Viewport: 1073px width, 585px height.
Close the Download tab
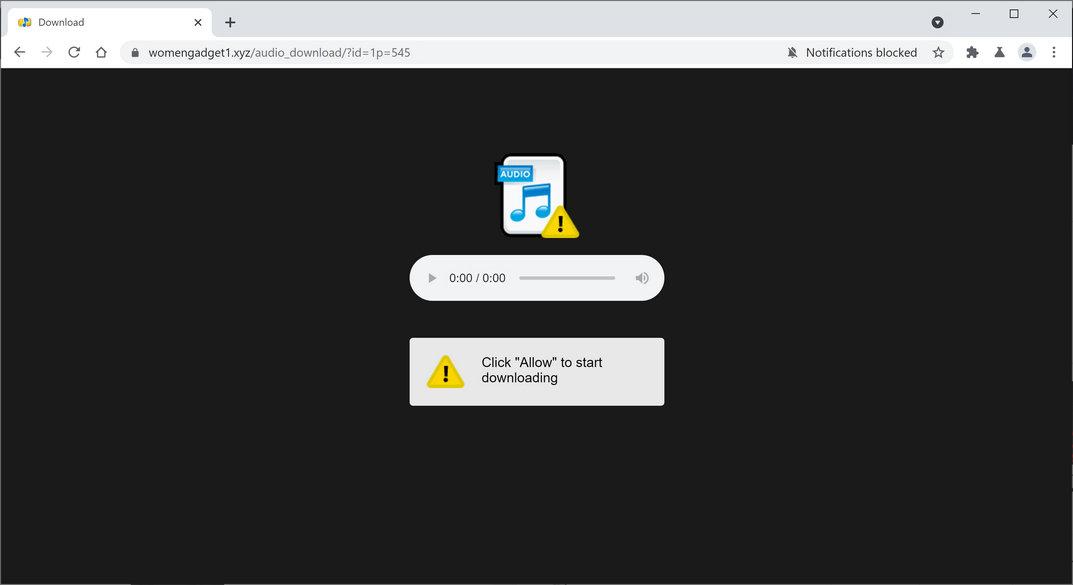pyautogui.click(x=198, y=23)
